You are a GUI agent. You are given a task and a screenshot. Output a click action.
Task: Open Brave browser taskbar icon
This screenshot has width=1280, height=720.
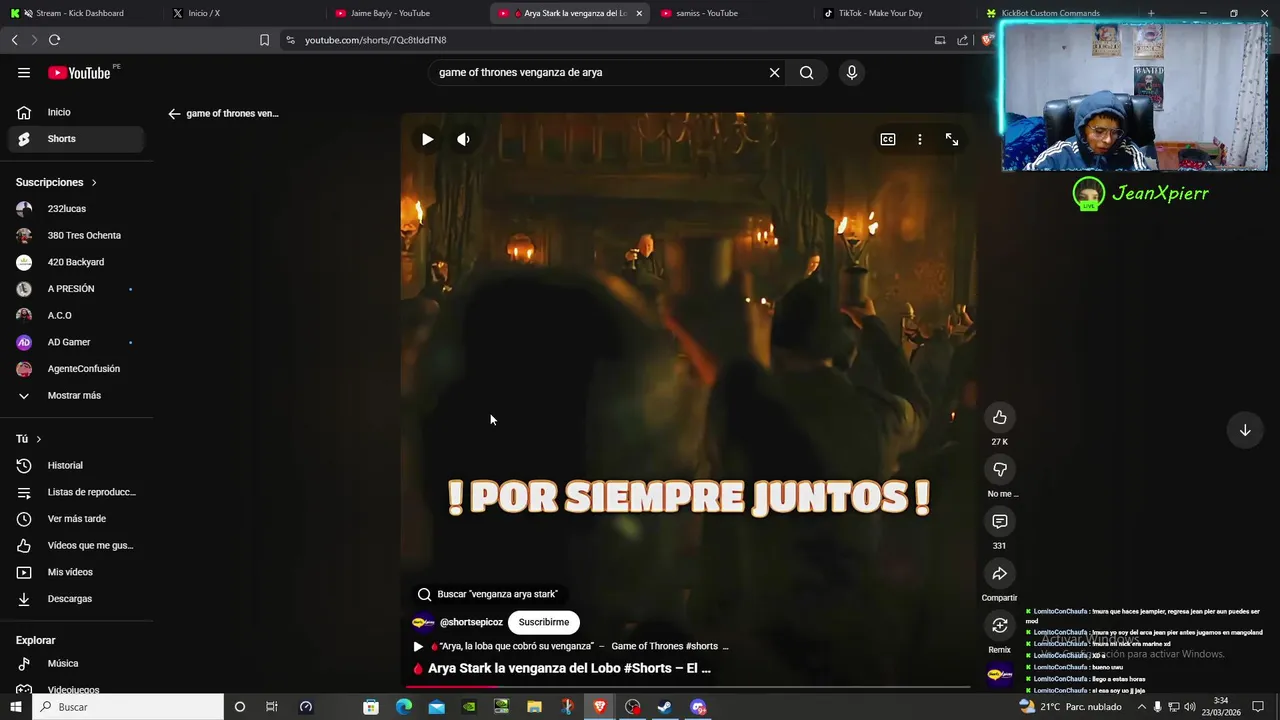pyautogui.click(x=600, y=707)
